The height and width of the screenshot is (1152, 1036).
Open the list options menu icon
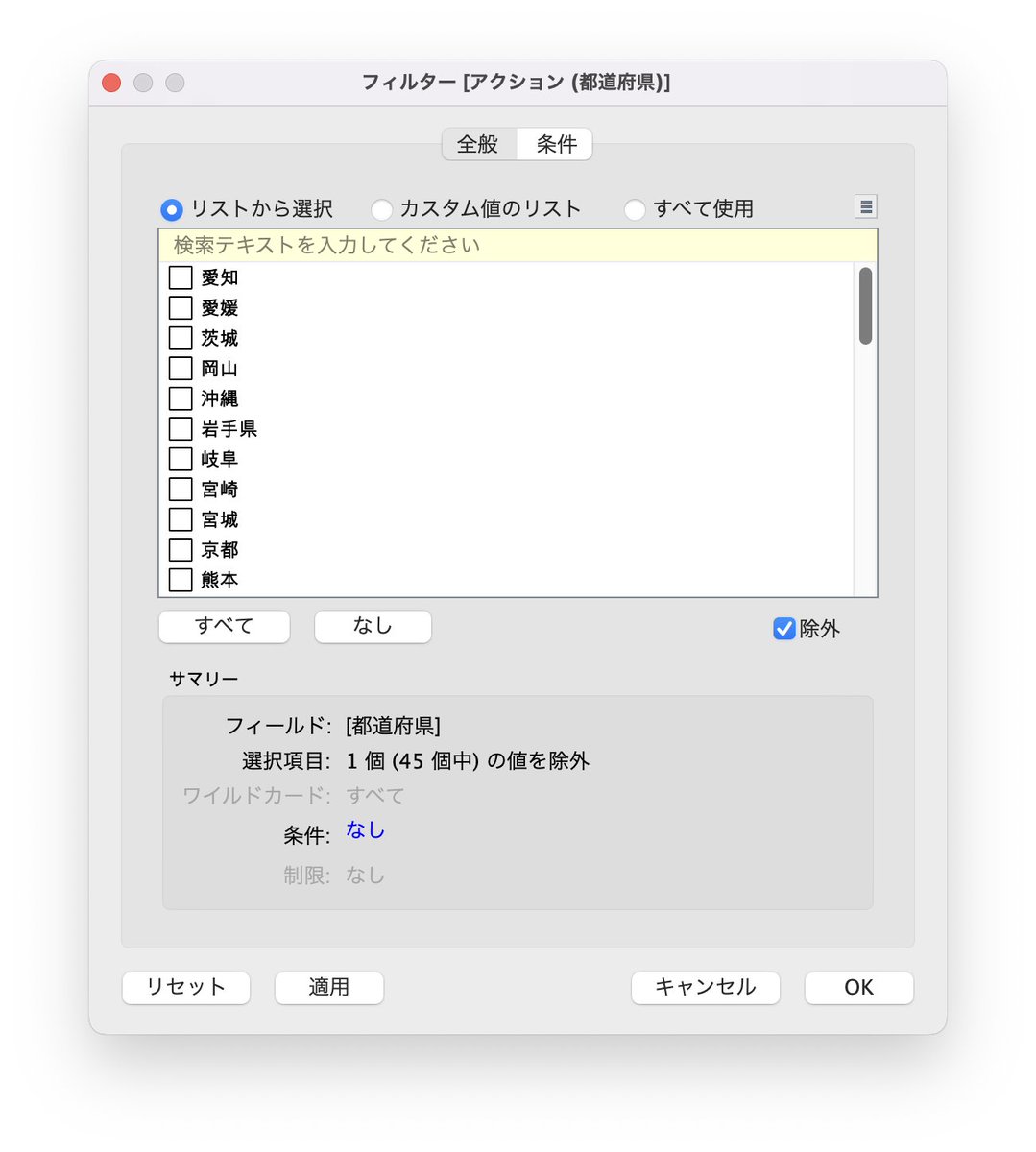point(865,206)
